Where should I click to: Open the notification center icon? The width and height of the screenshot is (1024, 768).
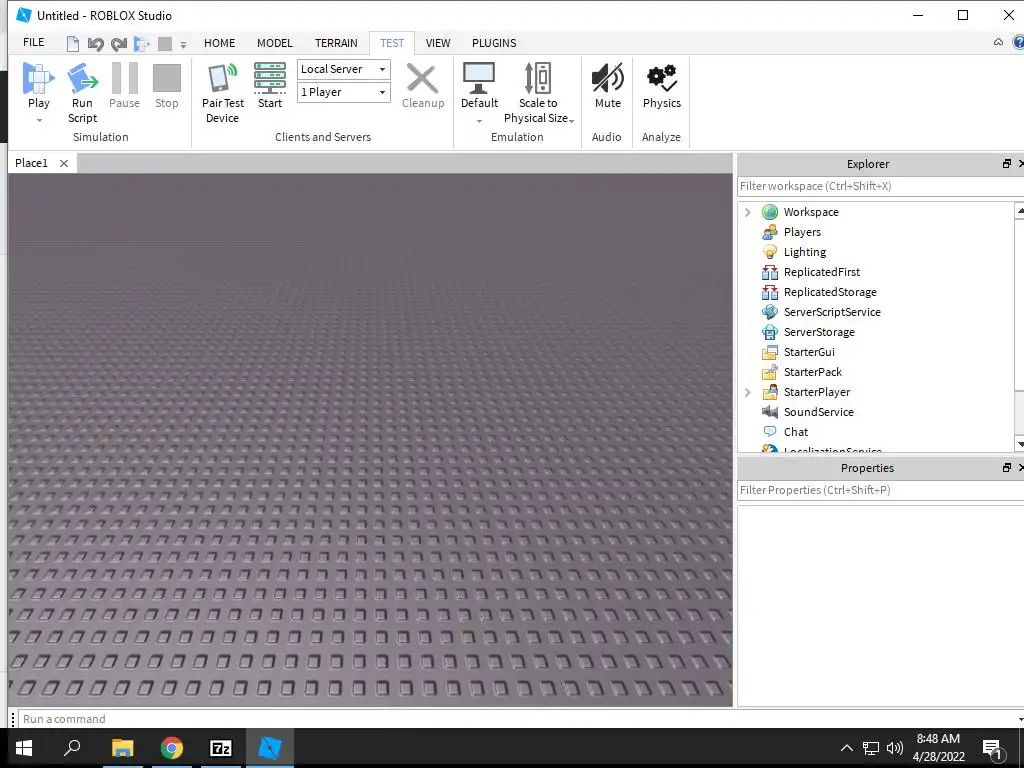click(992, 748)
